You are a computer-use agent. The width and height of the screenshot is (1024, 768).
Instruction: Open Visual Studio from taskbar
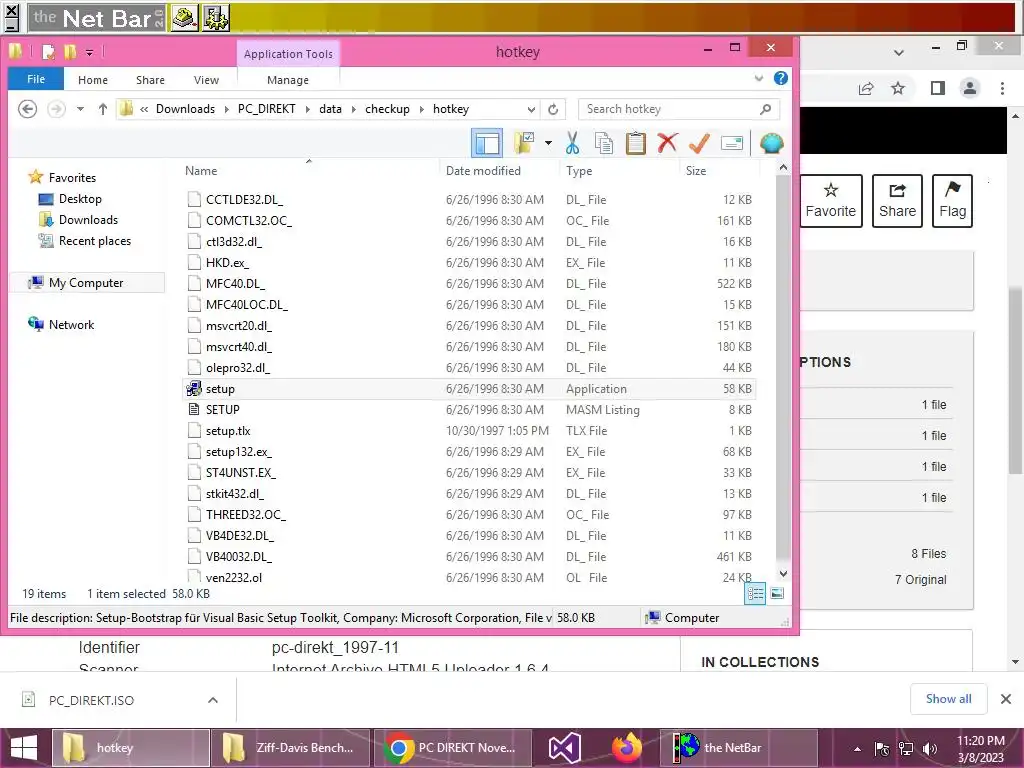coord(564,748)
